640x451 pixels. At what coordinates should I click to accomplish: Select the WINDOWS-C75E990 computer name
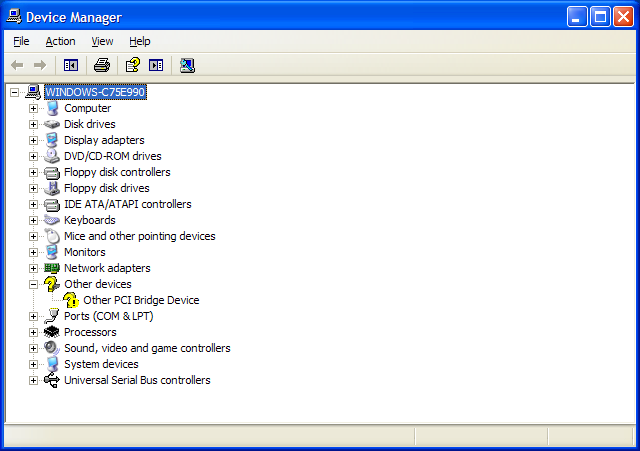(95, 92)
